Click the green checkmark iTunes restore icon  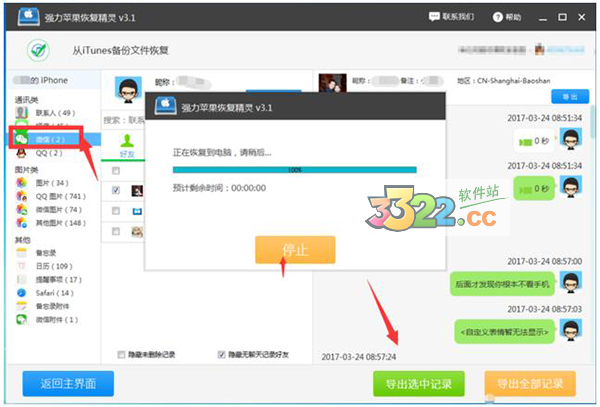pyautogui.click(x=38, y=50)
